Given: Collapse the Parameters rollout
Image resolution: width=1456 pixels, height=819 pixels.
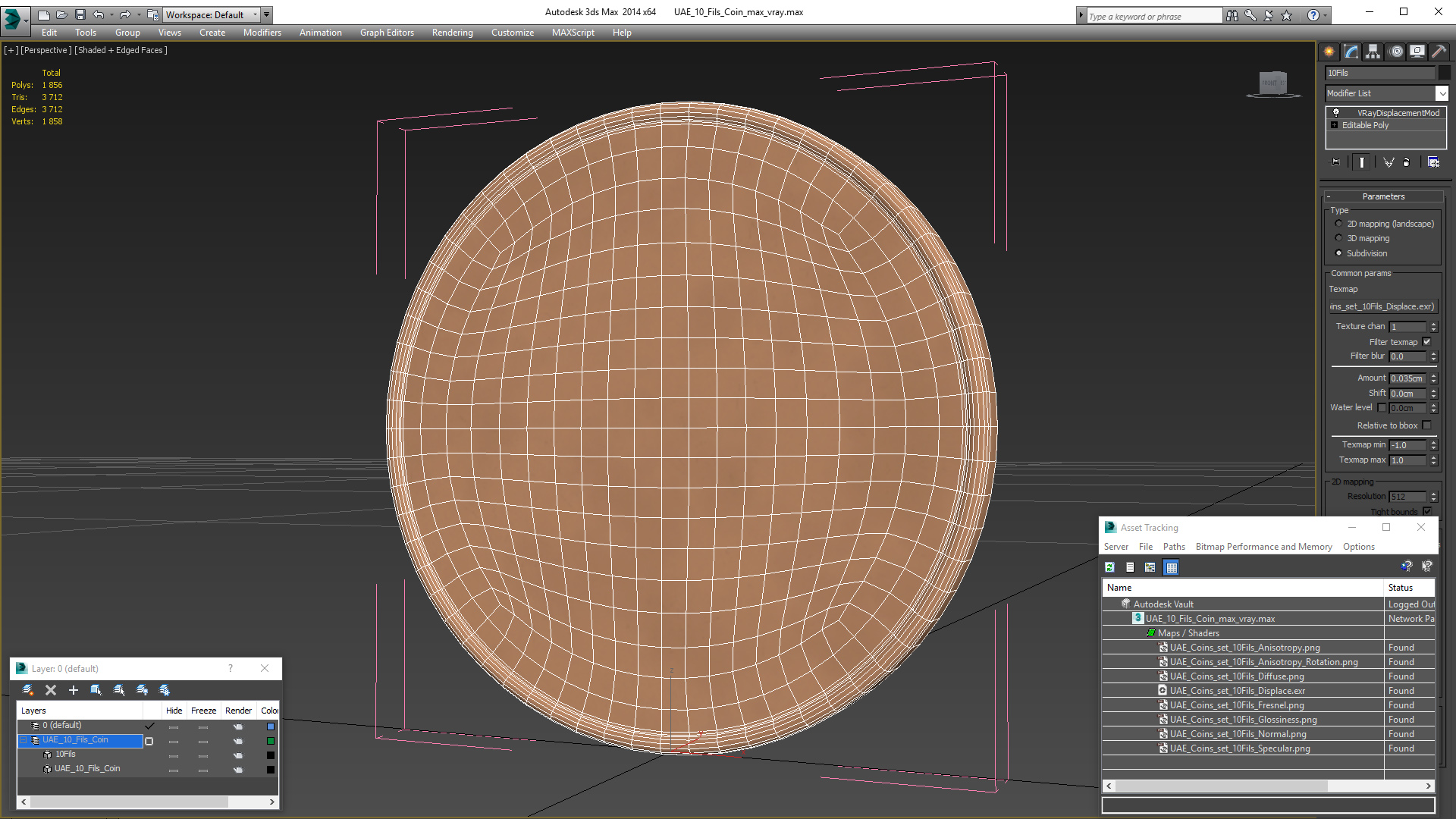Looking at the screenshot, I should click(1383, 196).
